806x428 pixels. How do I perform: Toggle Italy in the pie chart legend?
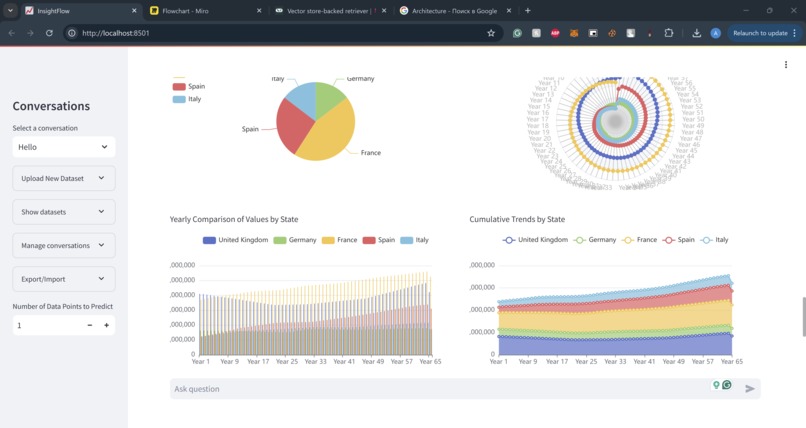pos(187,99)
